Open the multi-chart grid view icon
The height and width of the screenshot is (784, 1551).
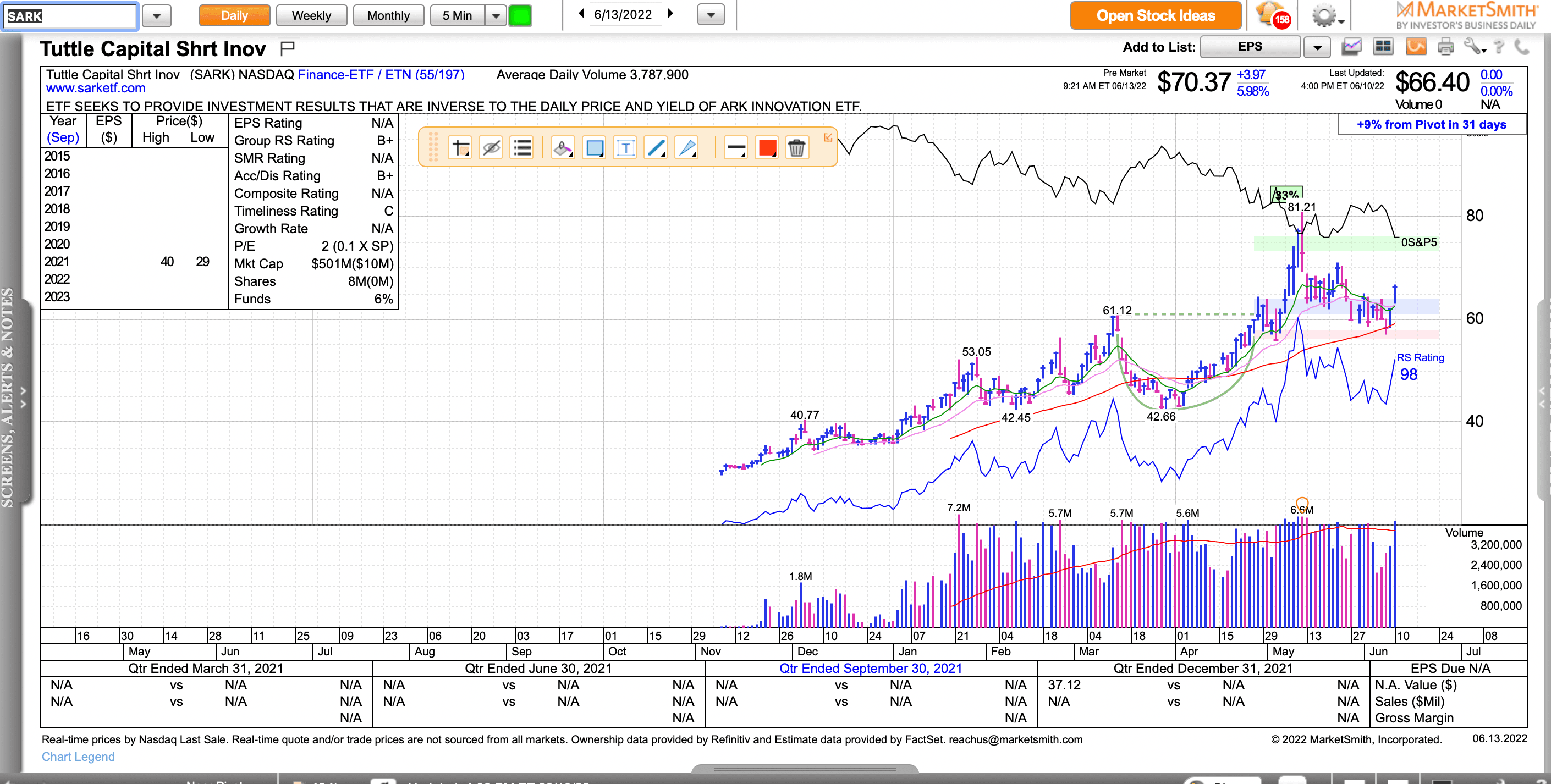click(1383, 46)
